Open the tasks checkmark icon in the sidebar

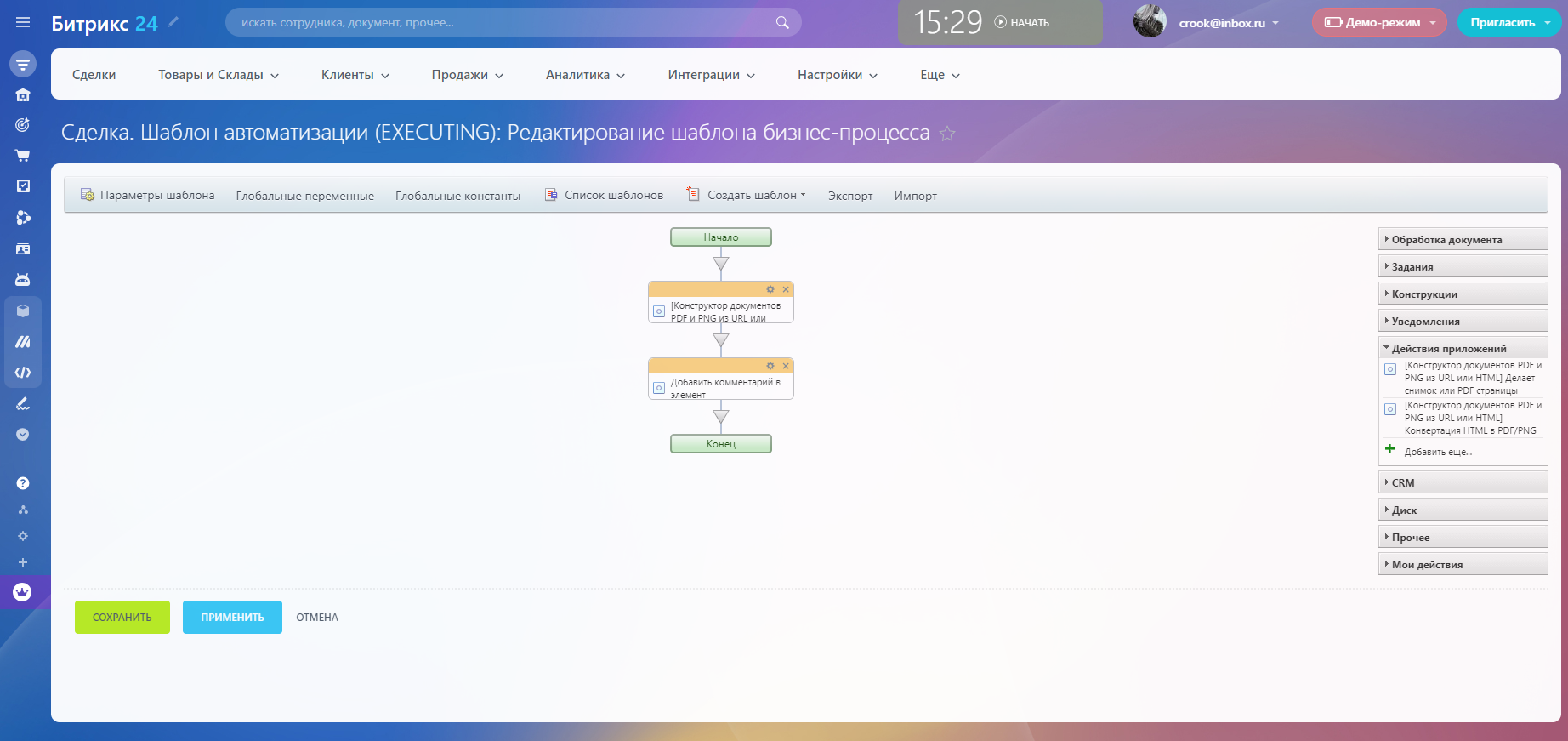23,186
